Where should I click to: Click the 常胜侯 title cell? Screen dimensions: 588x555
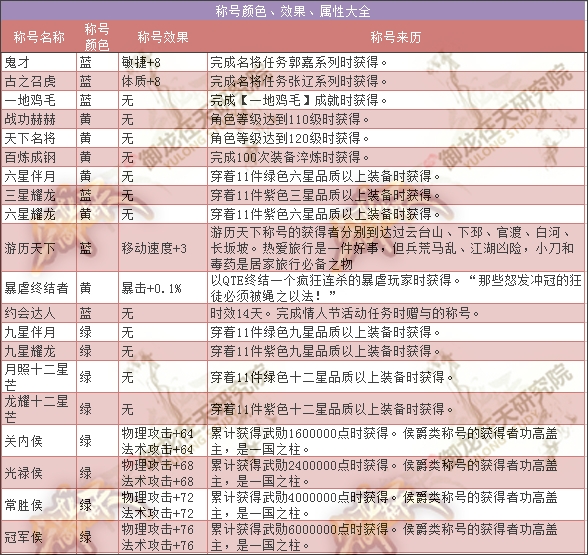pos(39,505)
